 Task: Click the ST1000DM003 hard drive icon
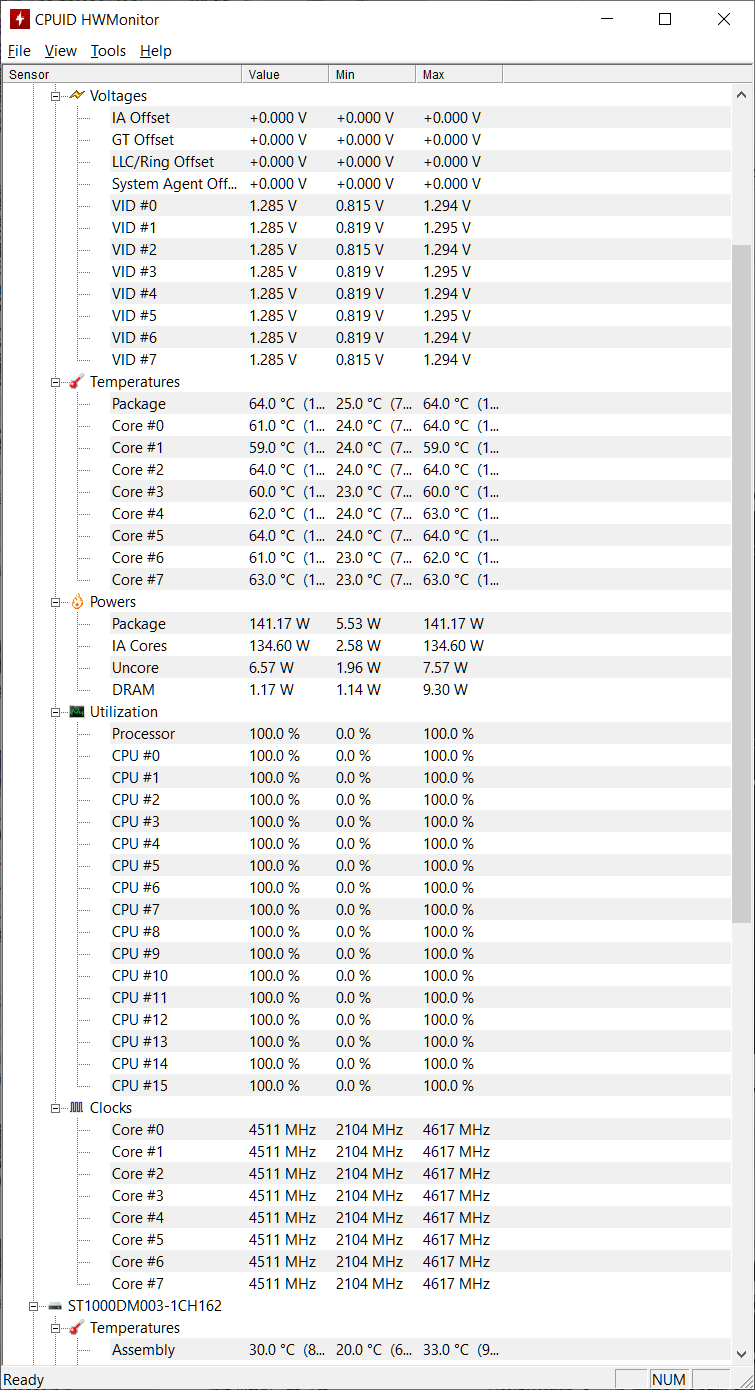pos(55,1306)
